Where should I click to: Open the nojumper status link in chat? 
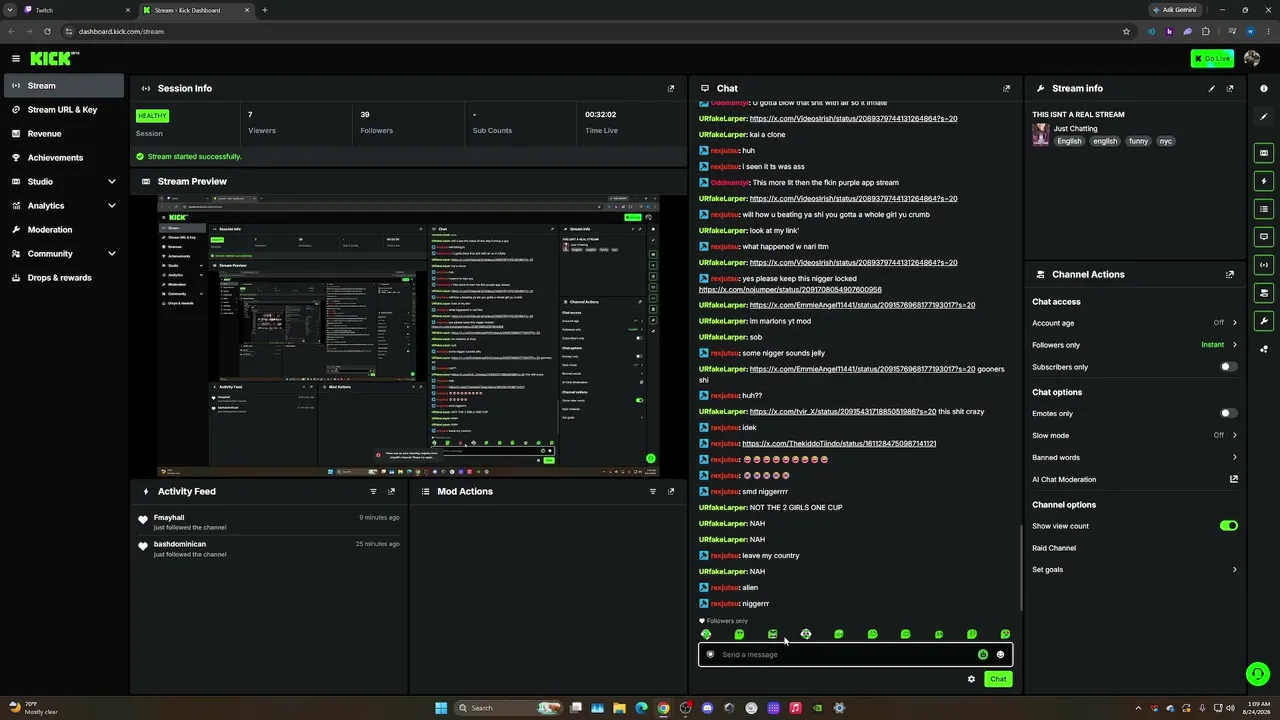[x=790, y=289]
